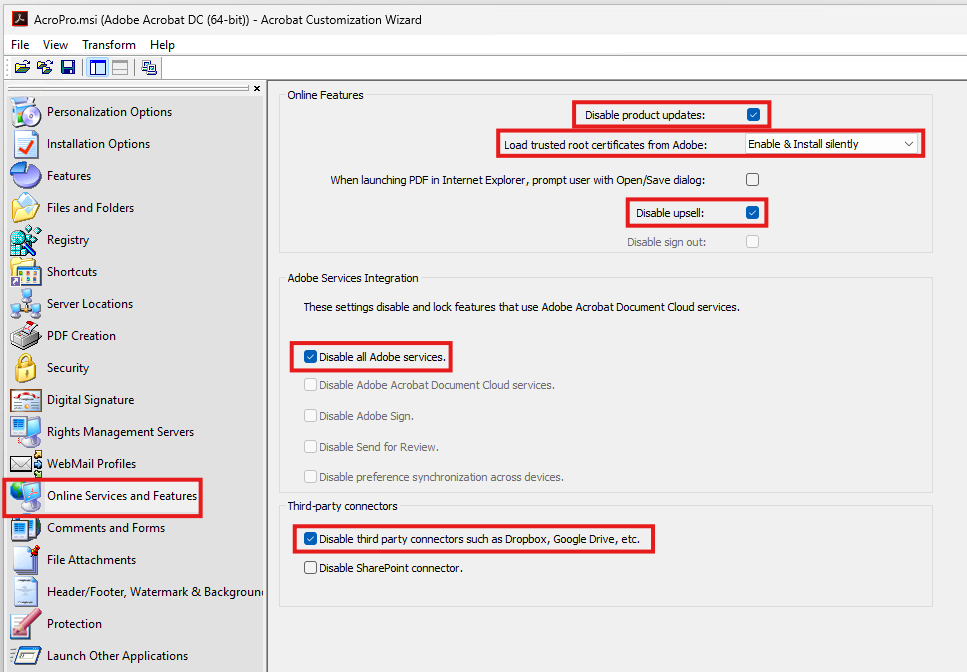Open the Registry icon in sidebar
The image size is (967, 672).
coord(25,240)
